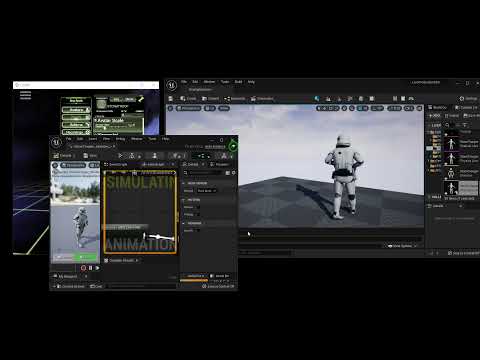Open Perspective dropdown in blueprint preview viewport
This screenshot has width=480, height=360.
(x=73, y=165)
